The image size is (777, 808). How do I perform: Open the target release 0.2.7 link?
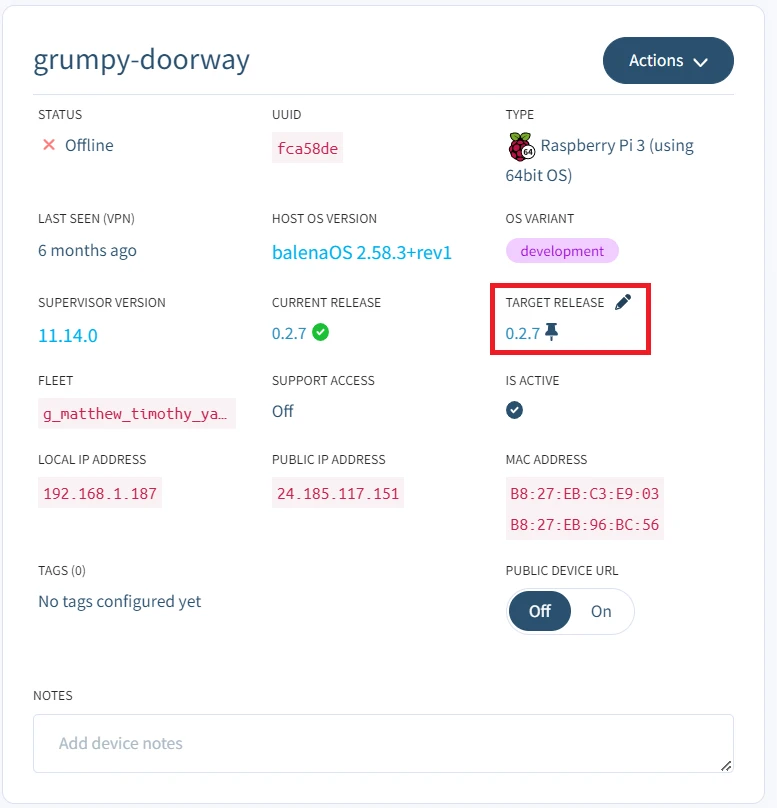pyautogui.click(x=522, y=333)
